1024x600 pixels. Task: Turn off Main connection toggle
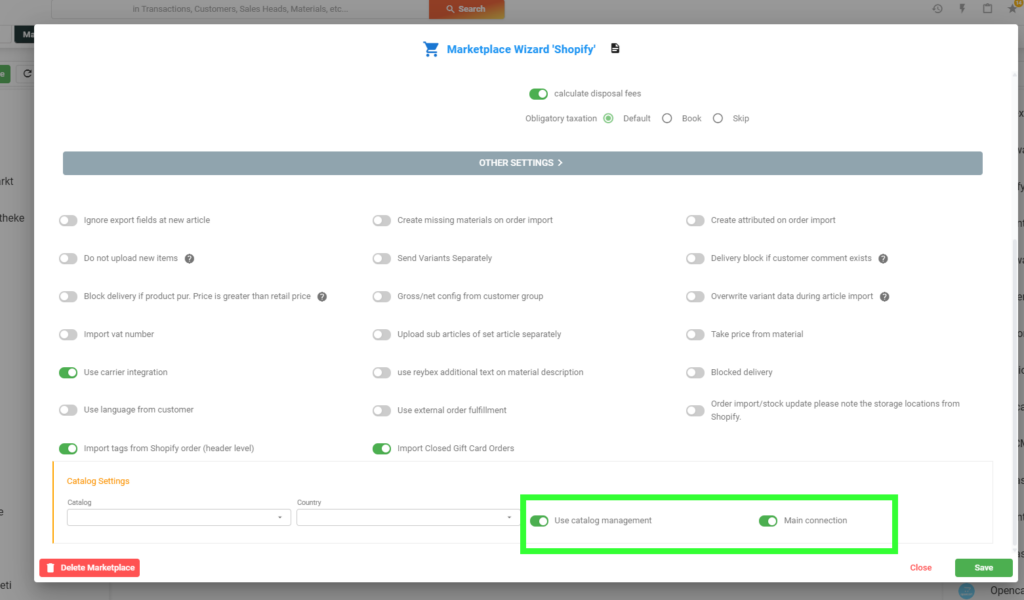click(768, 521)
